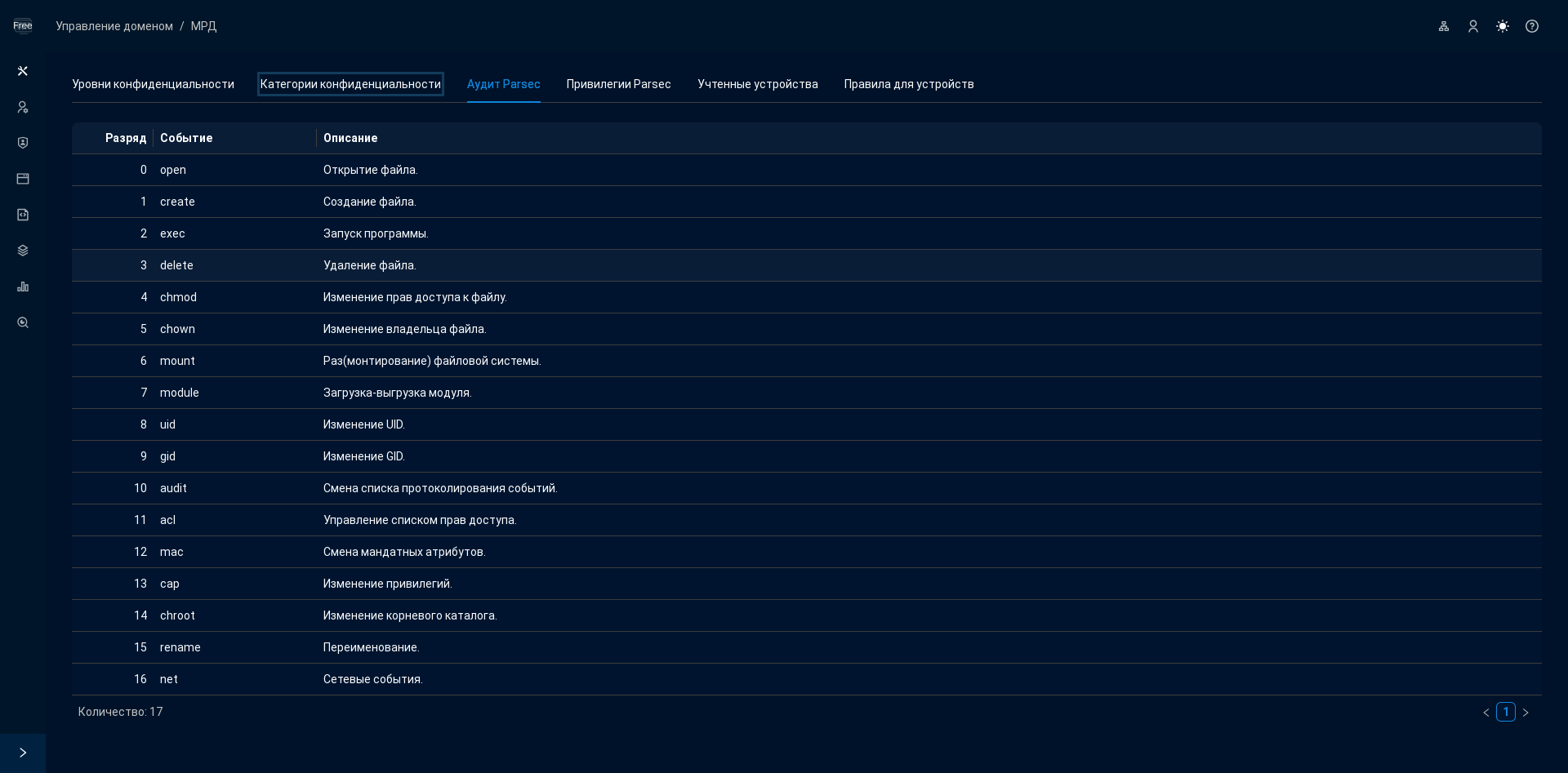Image resolution: width=1568 pixels, height=773 pixels.
Task: Go to next page arrow in pagination
Action: (x=1526, y=713)
